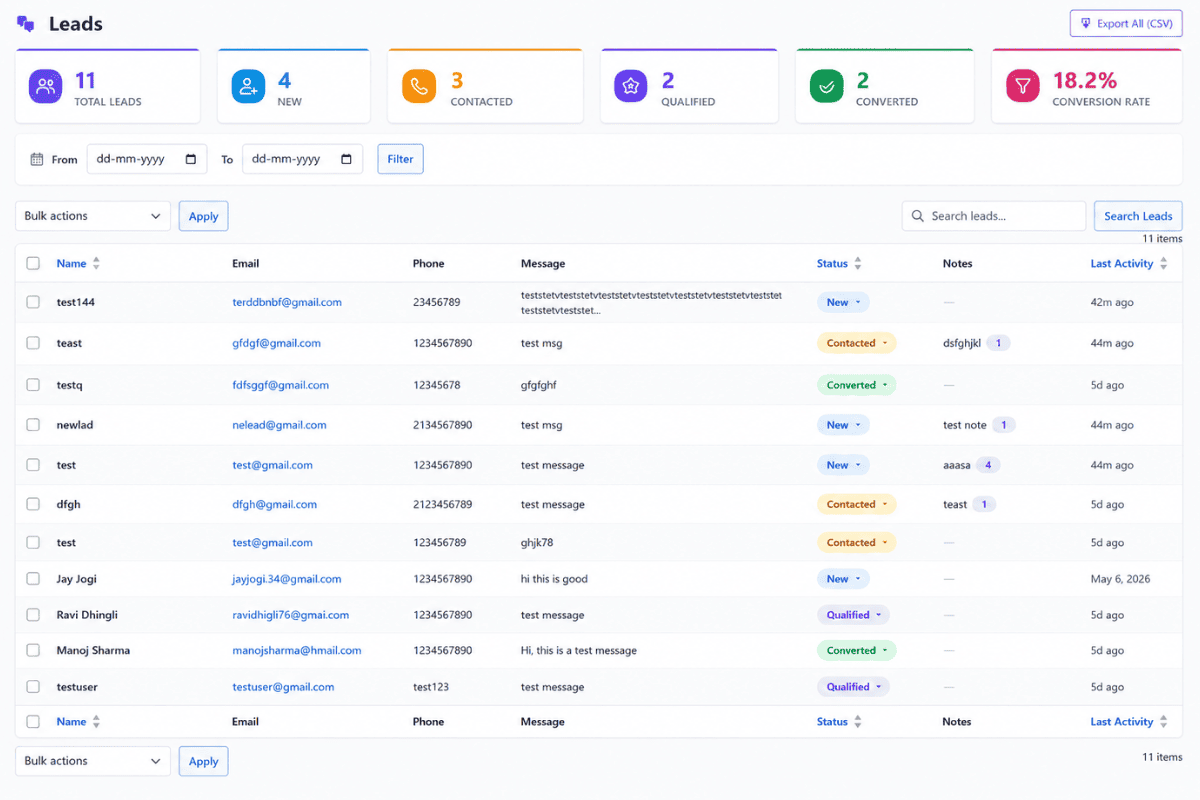
Task: Open the From date calendar picker icon
Action: [191, 159]
